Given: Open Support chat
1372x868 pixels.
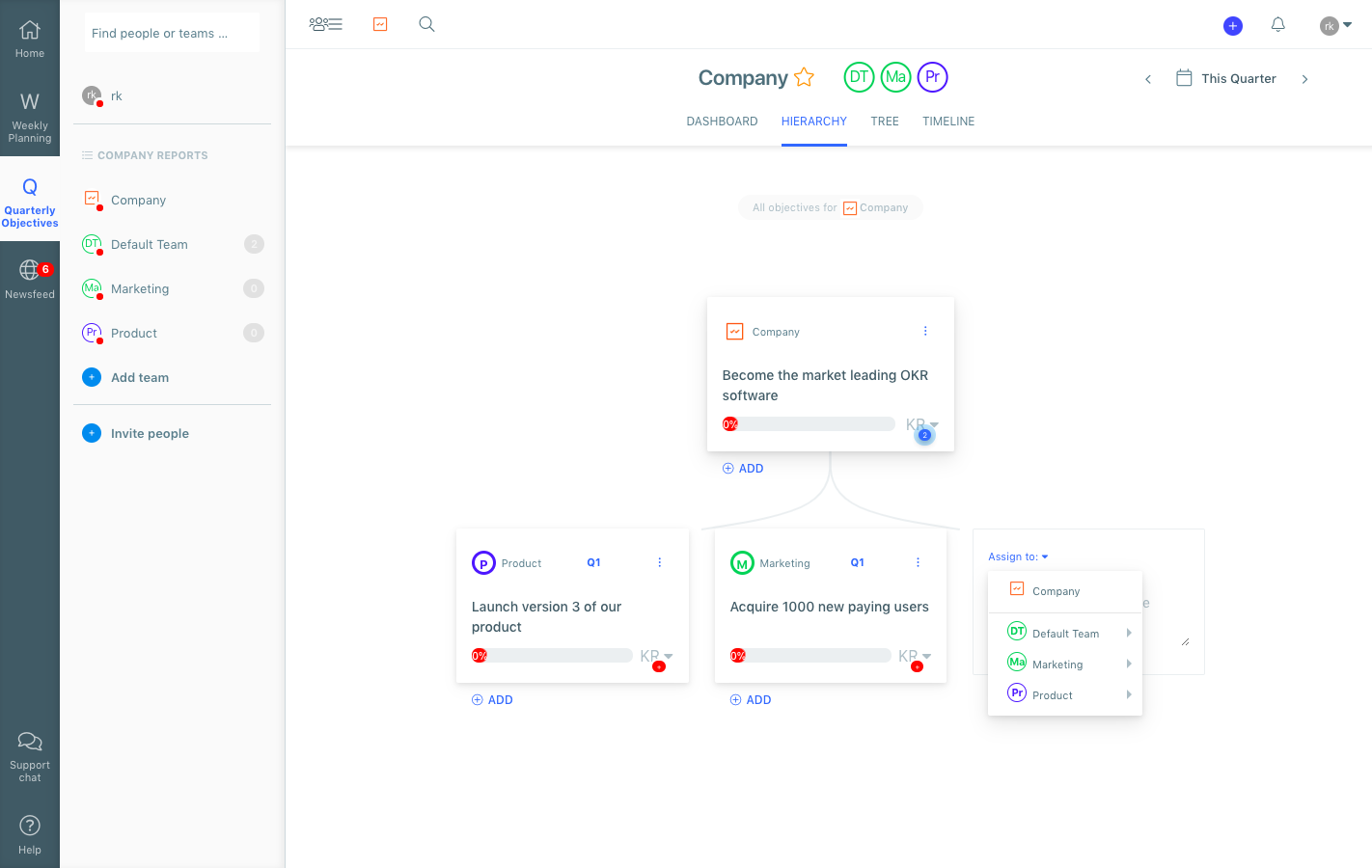Looking at the screenshot, I should click(x=30, y=756).
